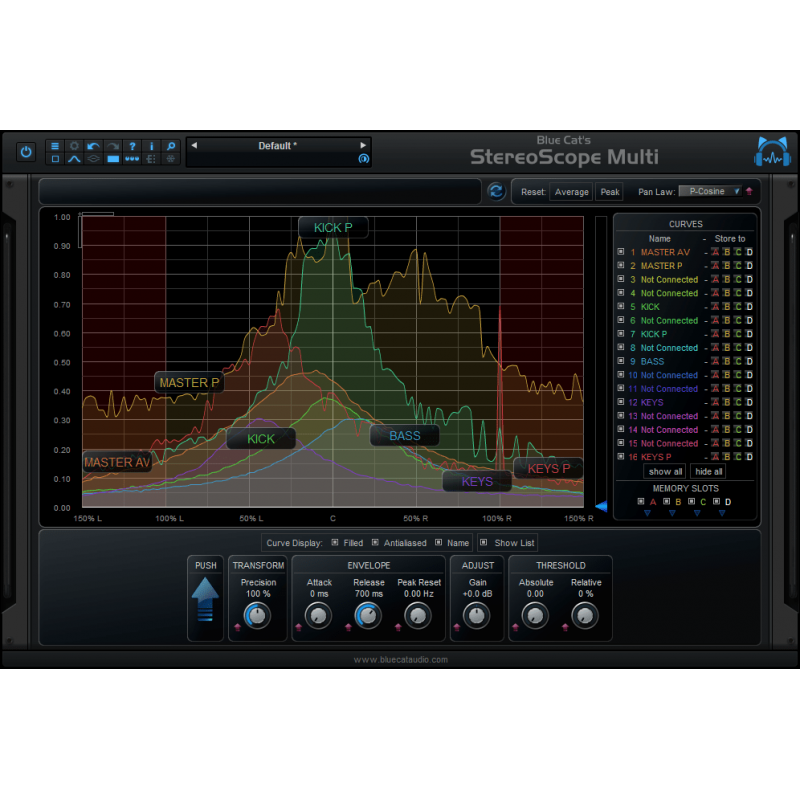Open the Default preset selector
Viewport: 800px width, 800px height.
point(278,145)
